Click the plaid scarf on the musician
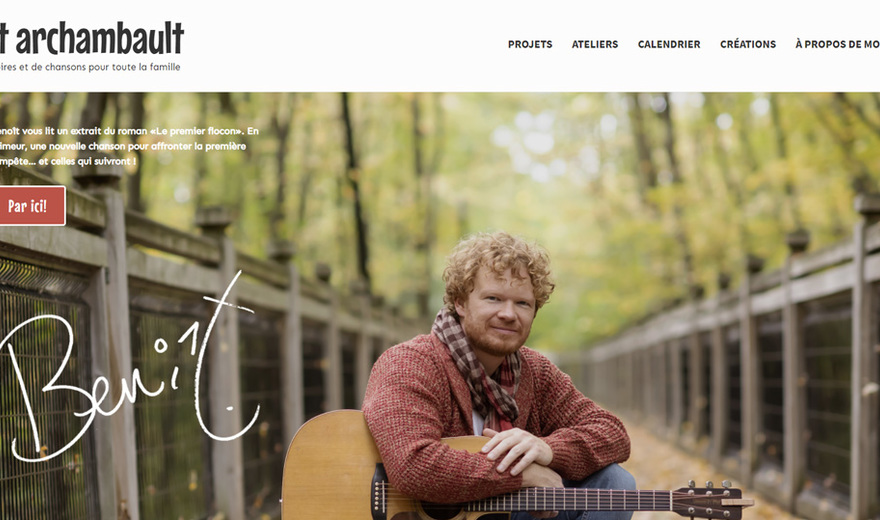 pos(483,370)
